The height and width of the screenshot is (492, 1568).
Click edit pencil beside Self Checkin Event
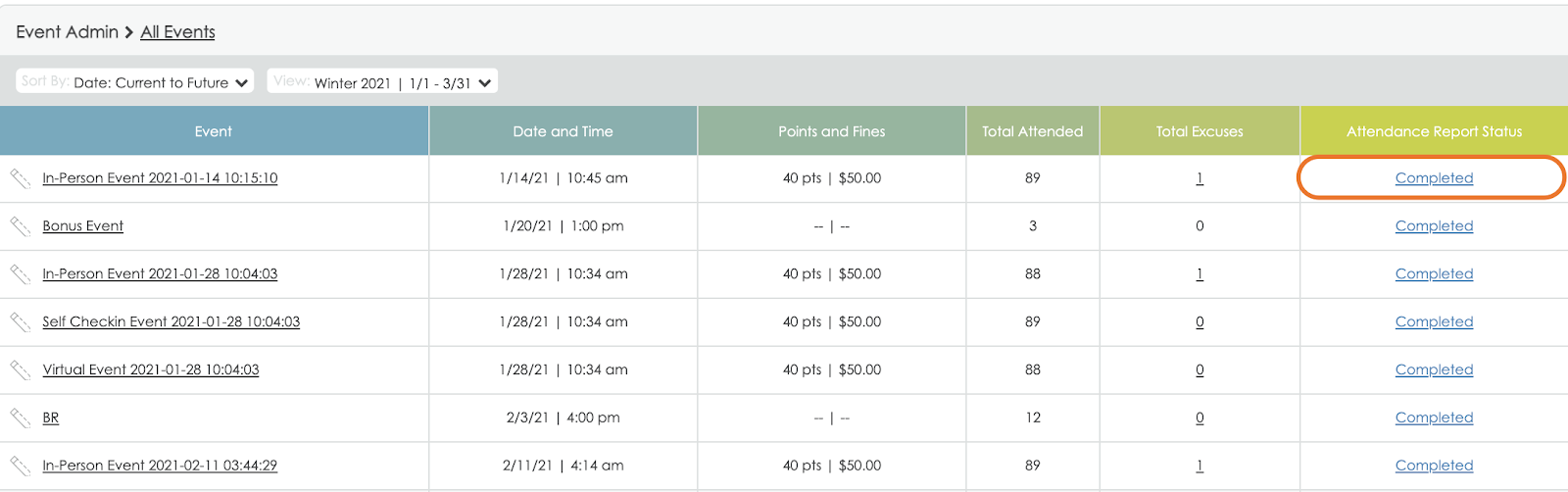pyautogui.click(x=21, y=322)
